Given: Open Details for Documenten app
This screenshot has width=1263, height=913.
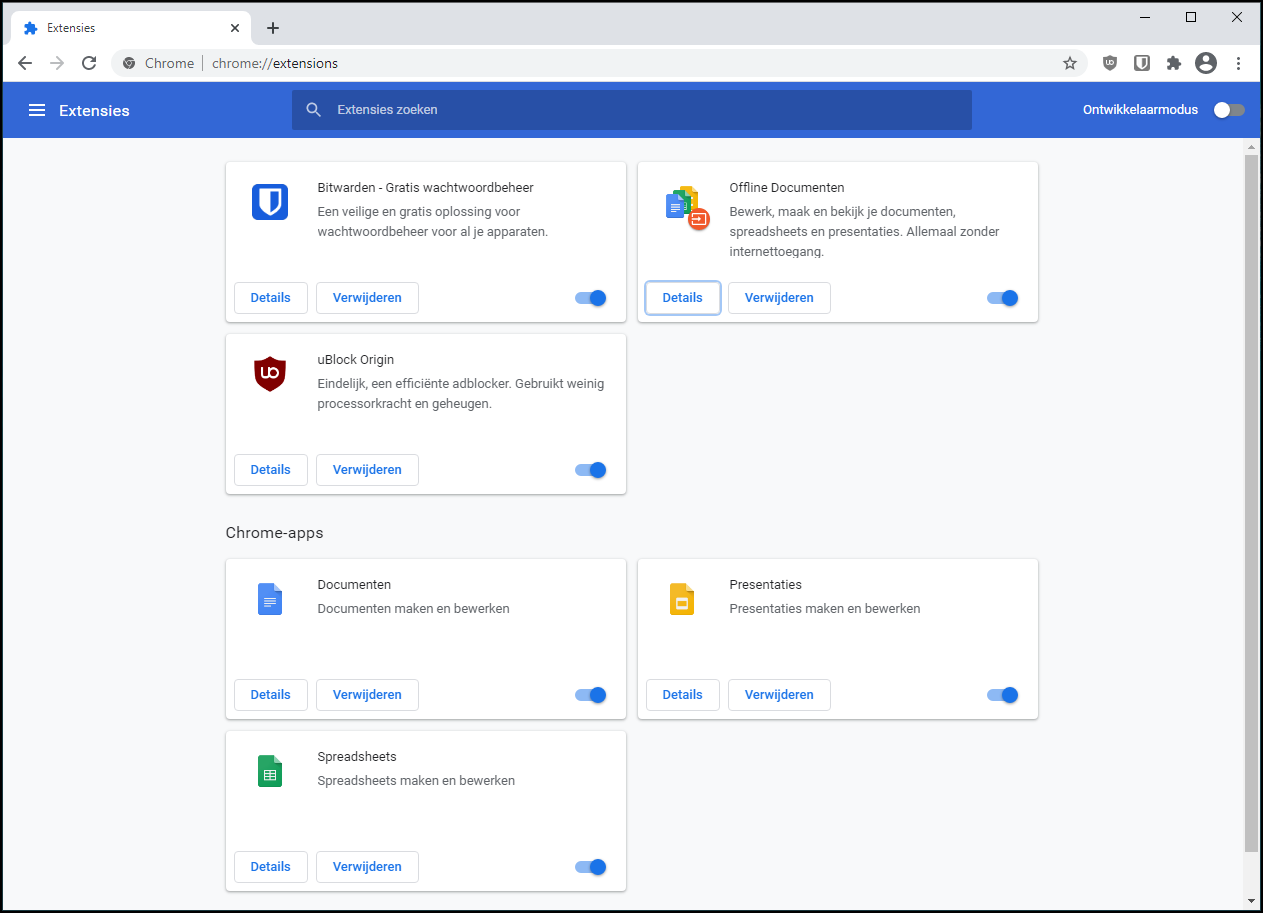Looking at the screenshot, I should [271, 695].
